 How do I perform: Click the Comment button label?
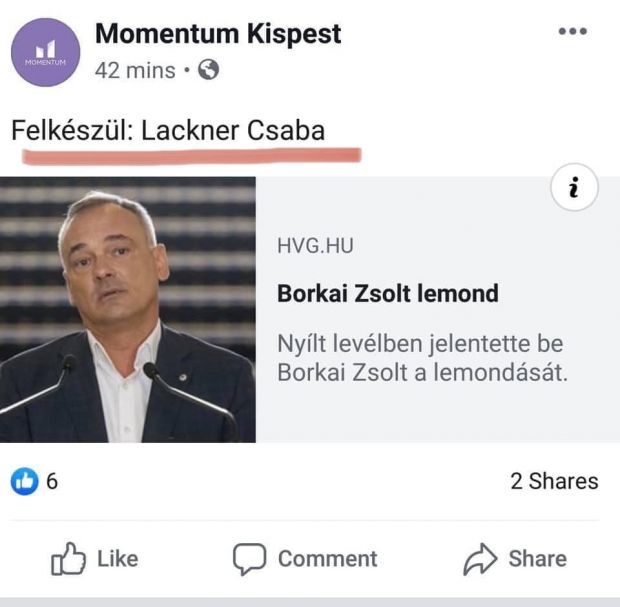(x=327, y=559)
